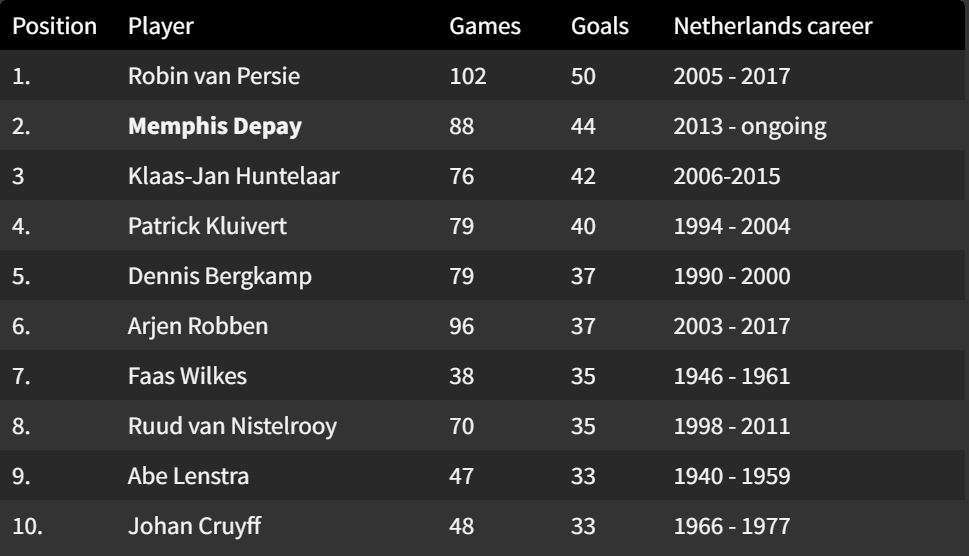
Task: Click on Faas Wilkes' name
Action: (187, 376)
